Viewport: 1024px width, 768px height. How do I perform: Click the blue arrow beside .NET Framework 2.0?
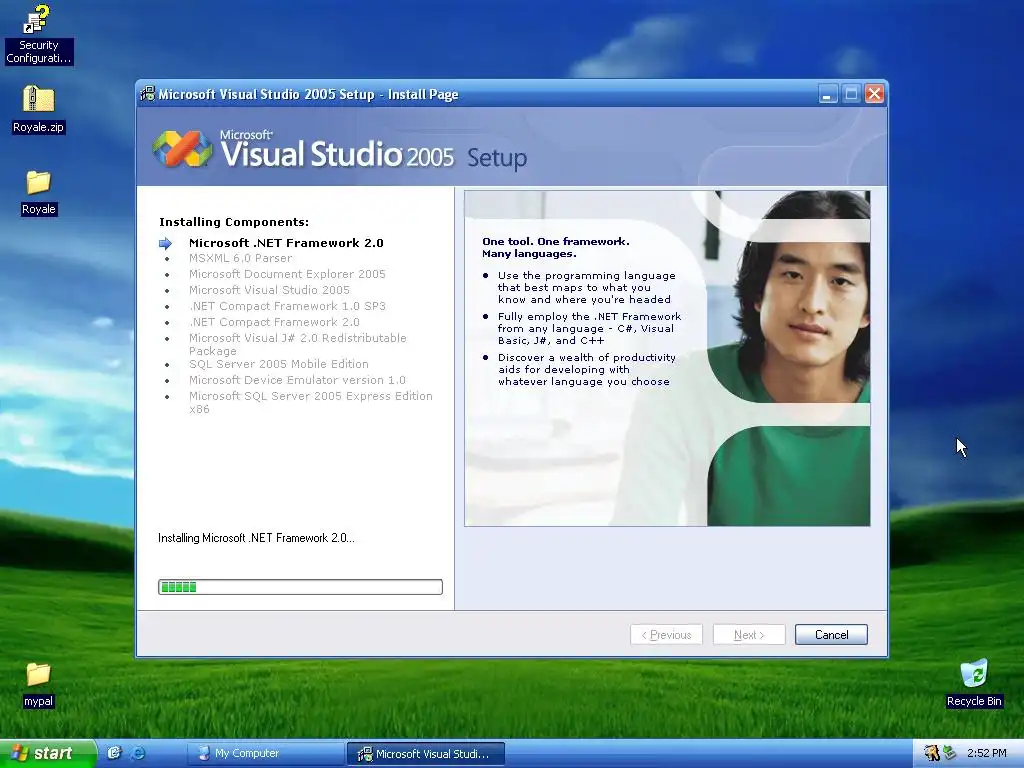[x=165, y=243]
